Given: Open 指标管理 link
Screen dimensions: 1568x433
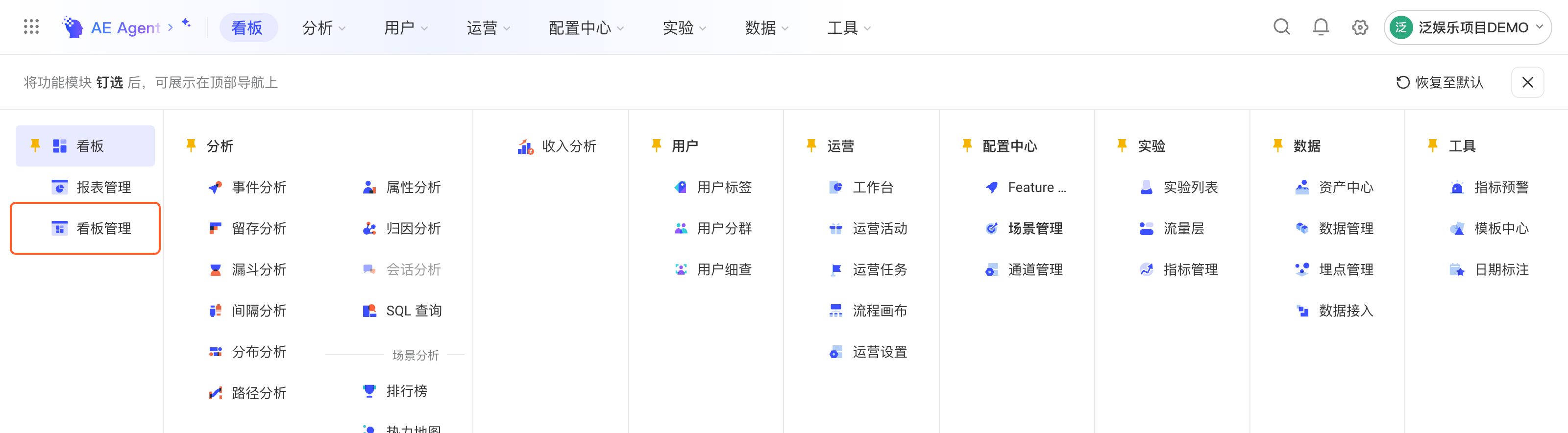Looking at the screenshot, I should [1190, 269].
